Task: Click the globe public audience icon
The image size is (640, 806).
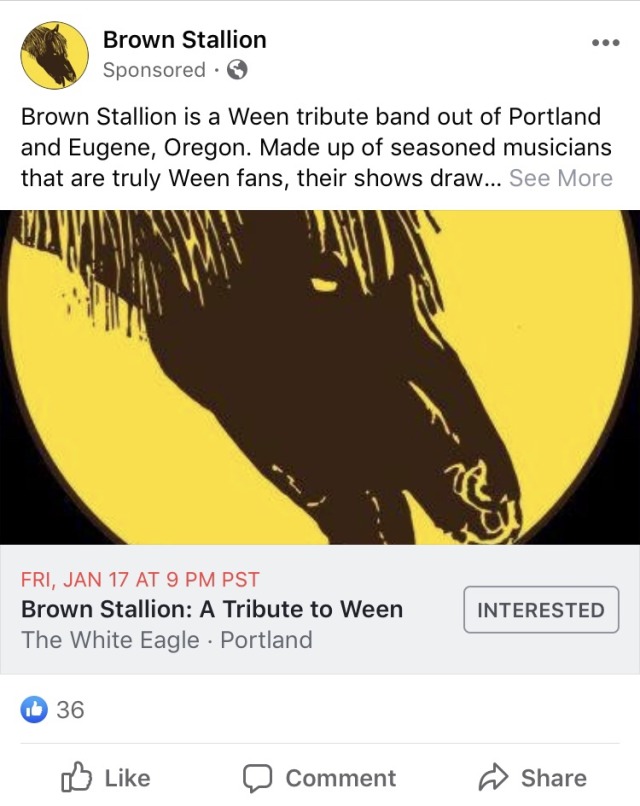Action: (237, 70)
